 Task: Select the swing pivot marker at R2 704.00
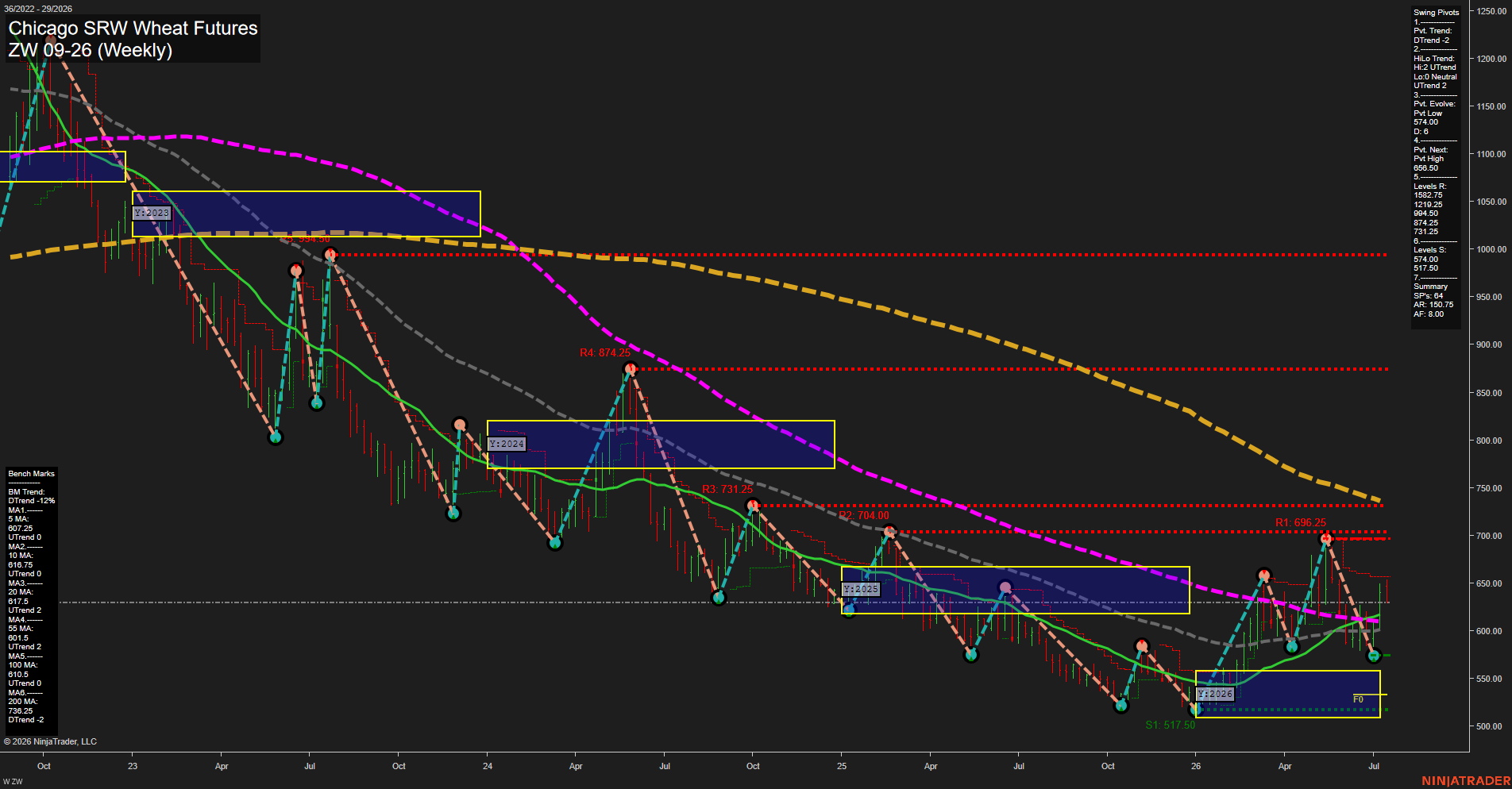point(889,532)
